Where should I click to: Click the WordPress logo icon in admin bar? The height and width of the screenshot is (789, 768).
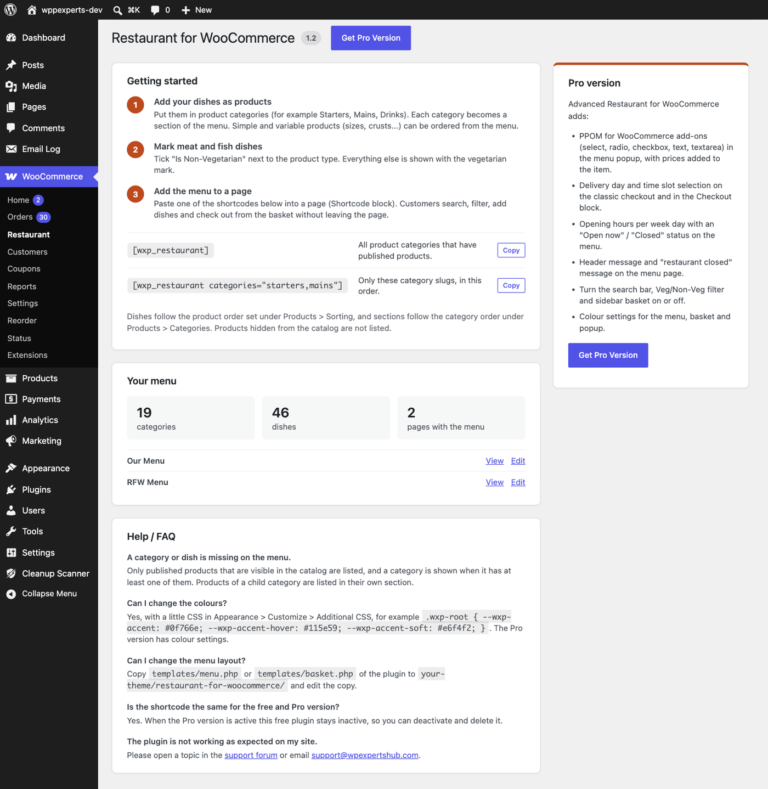(11, 10)
